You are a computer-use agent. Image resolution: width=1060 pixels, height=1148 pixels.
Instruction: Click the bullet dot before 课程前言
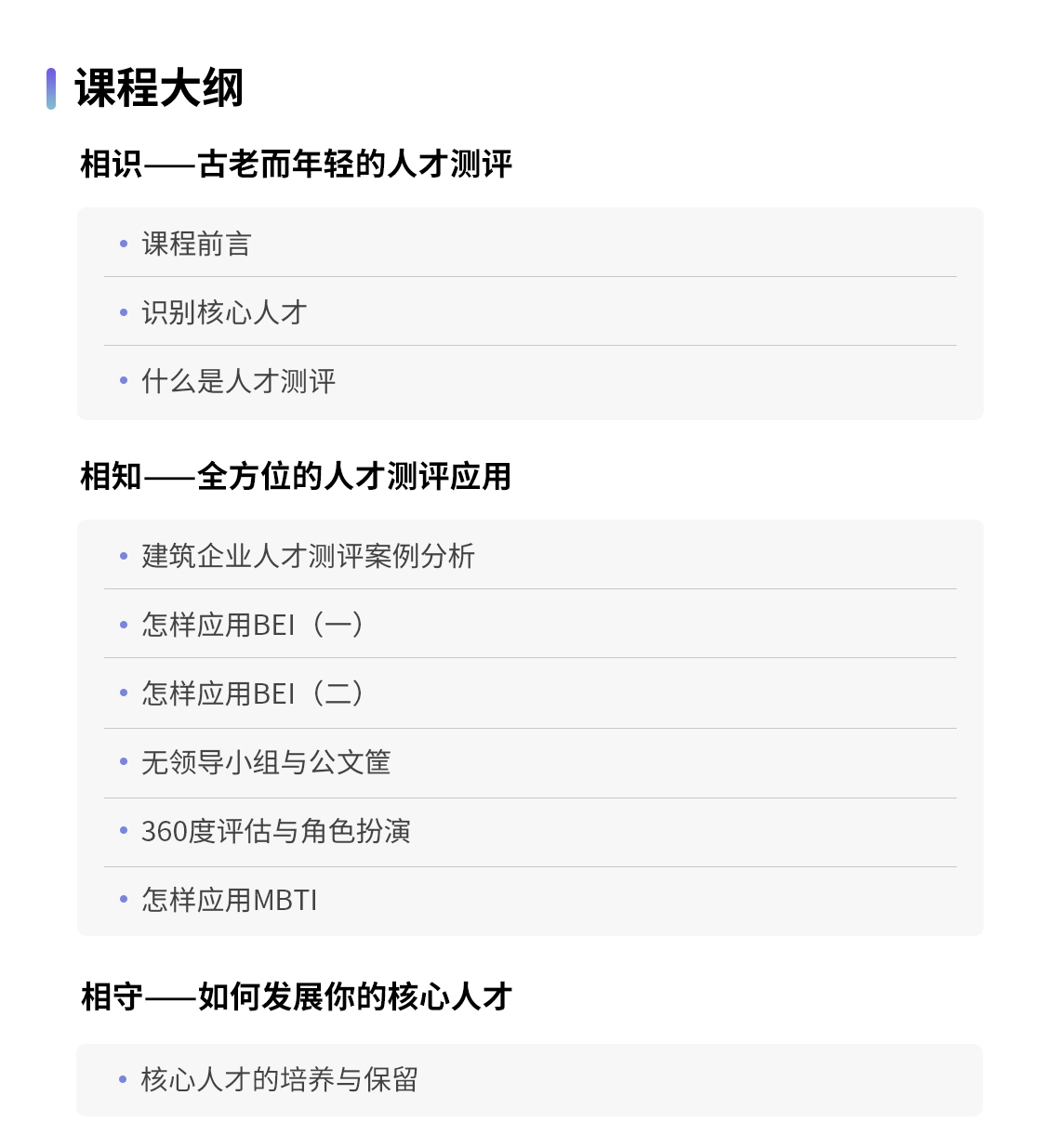(x=123, y=244)
